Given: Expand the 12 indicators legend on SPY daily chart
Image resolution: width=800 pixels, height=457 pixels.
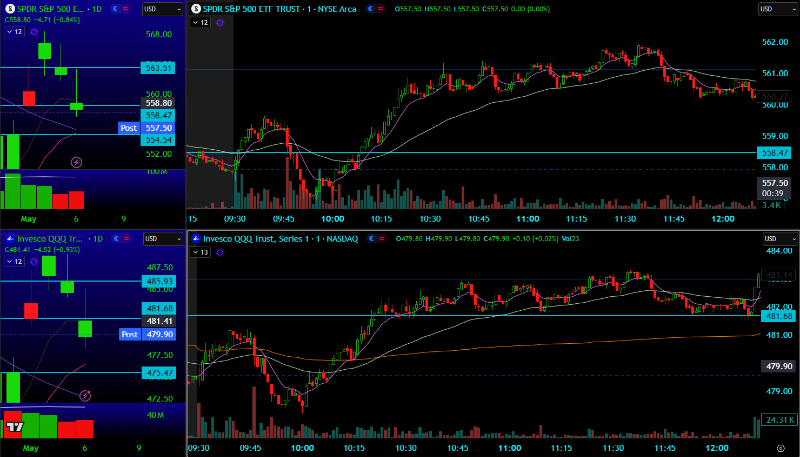Looking at the screenshot, I should tap(14, 32).
